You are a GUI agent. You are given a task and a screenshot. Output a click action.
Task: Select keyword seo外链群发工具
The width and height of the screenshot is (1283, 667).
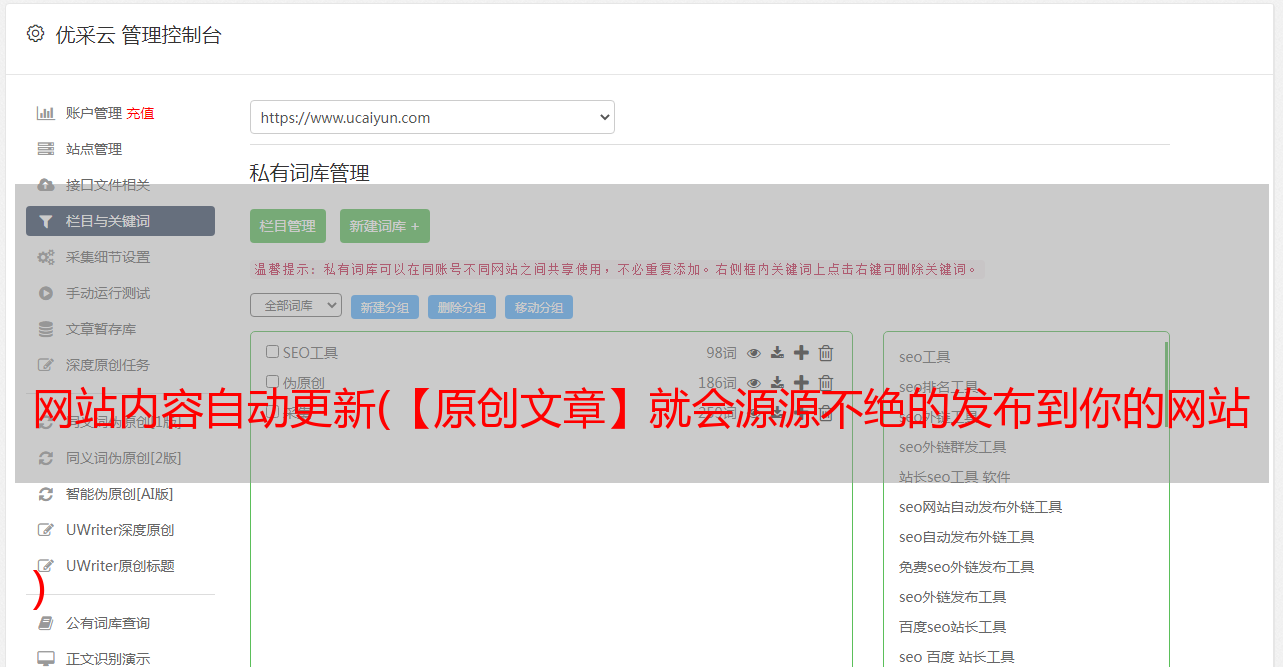coord(953,447)
